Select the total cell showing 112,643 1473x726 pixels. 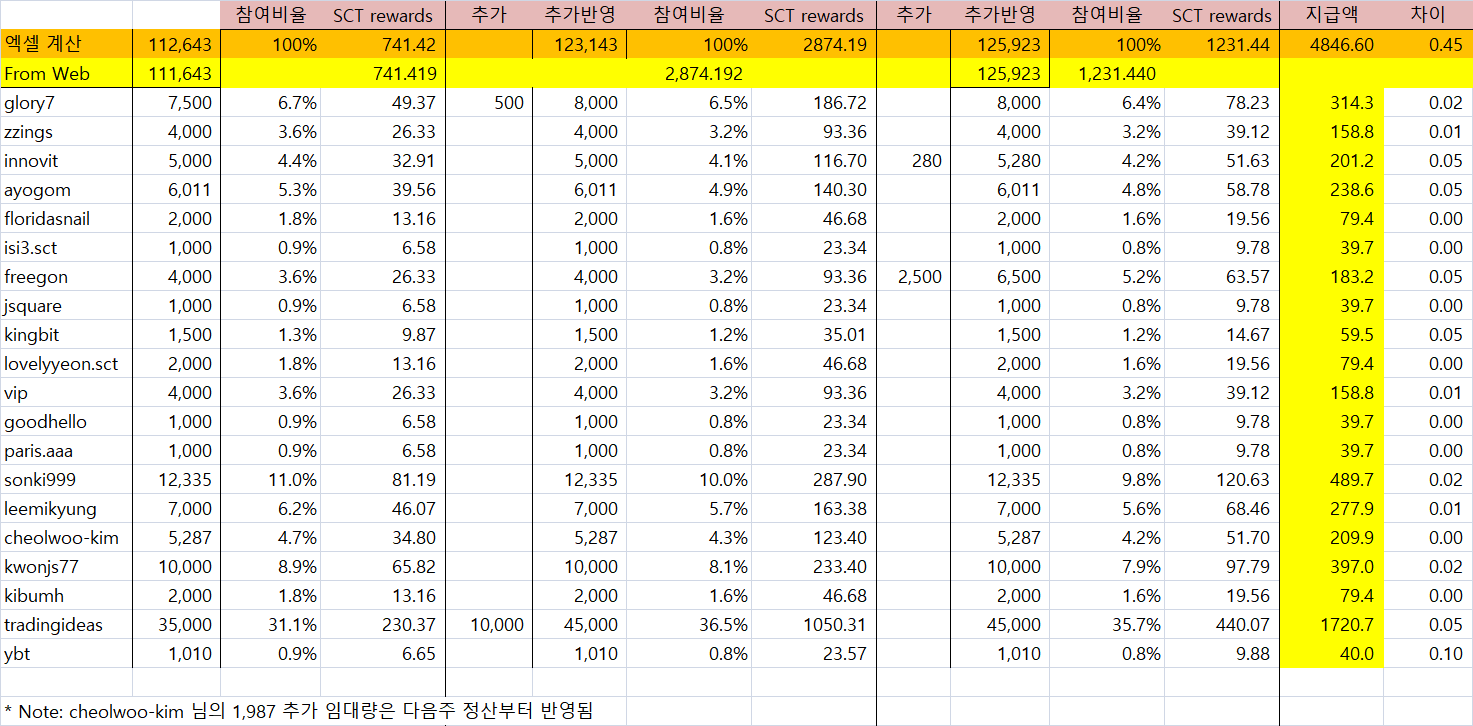177,44
